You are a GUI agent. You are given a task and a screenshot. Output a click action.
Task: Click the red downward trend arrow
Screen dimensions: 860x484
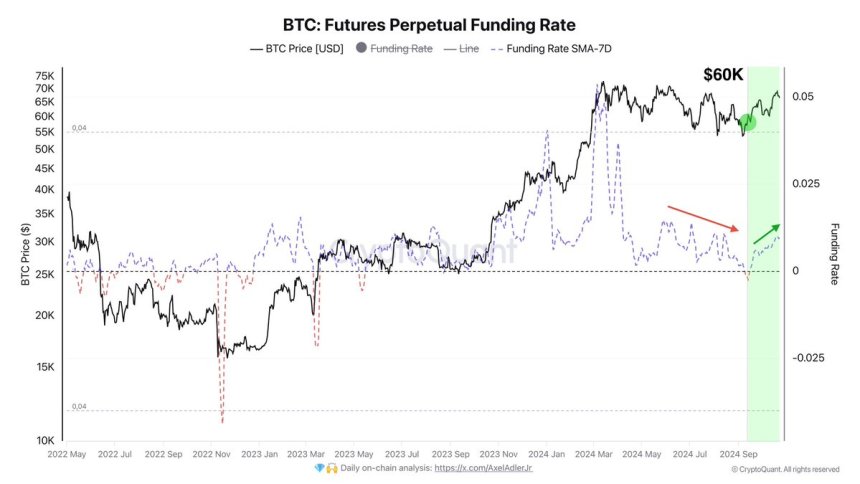point(703,218)
